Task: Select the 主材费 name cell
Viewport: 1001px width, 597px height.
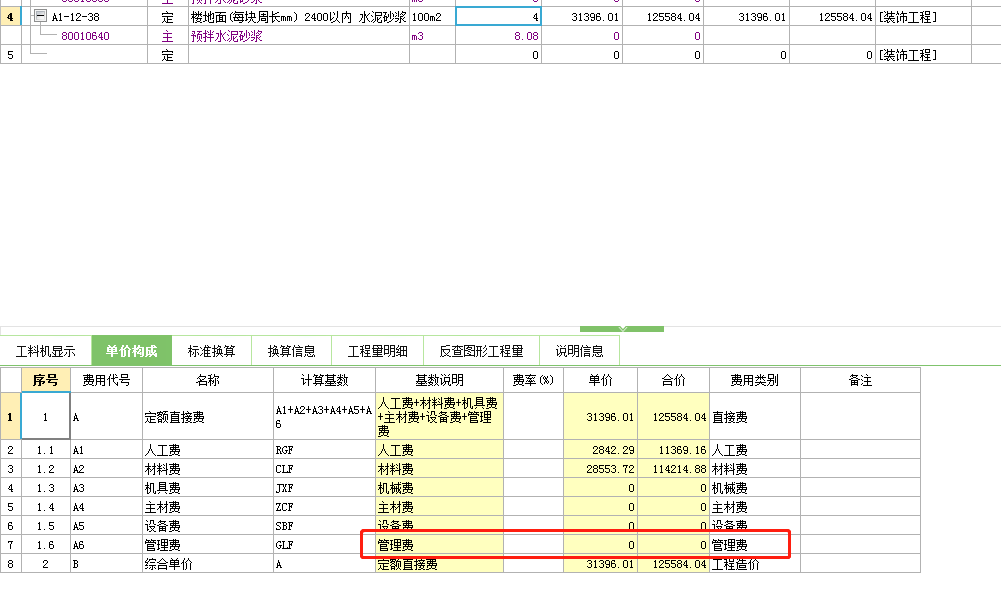Action: [207, 507]
